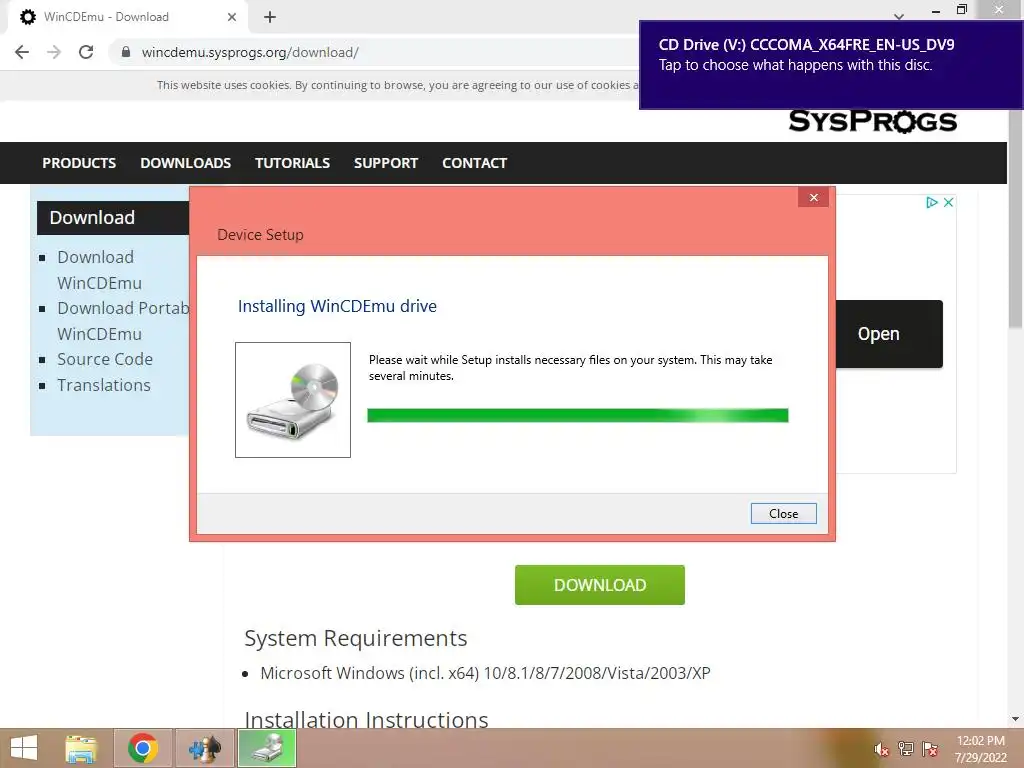Click the Chrome tab search chevron

point(899,16)
